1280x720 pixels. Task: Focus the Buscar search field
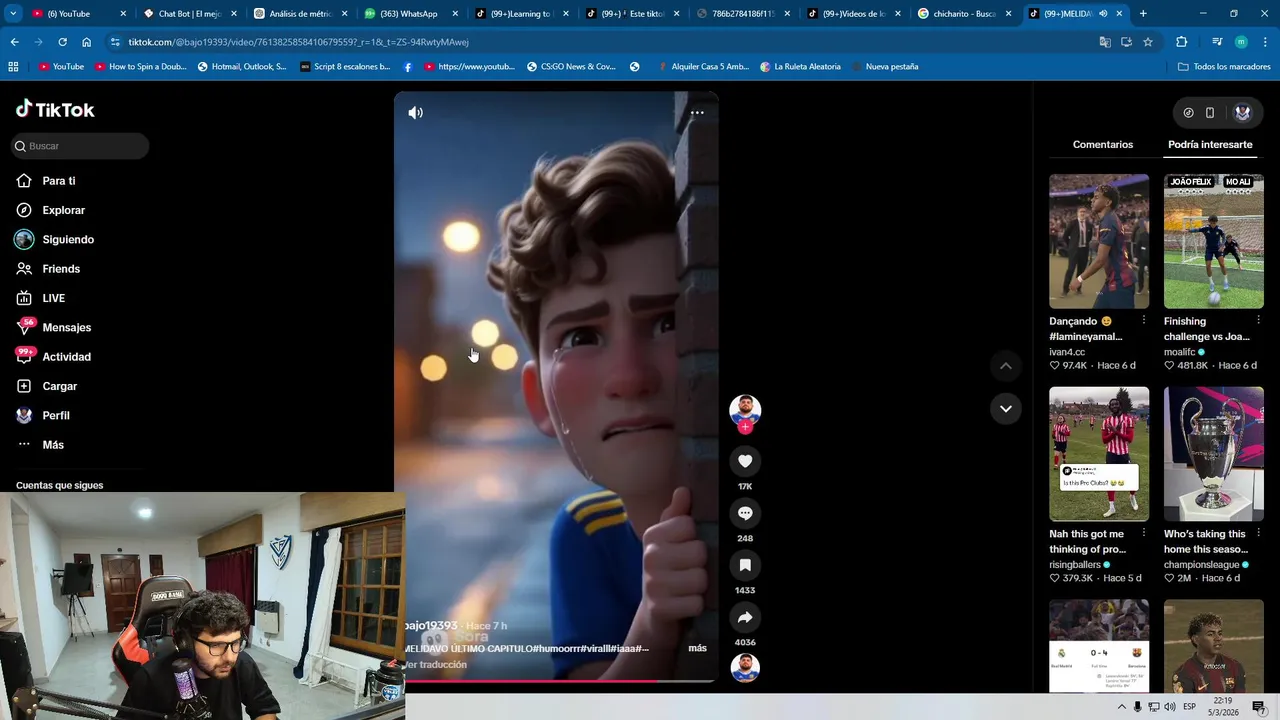[x=80, y=146]
